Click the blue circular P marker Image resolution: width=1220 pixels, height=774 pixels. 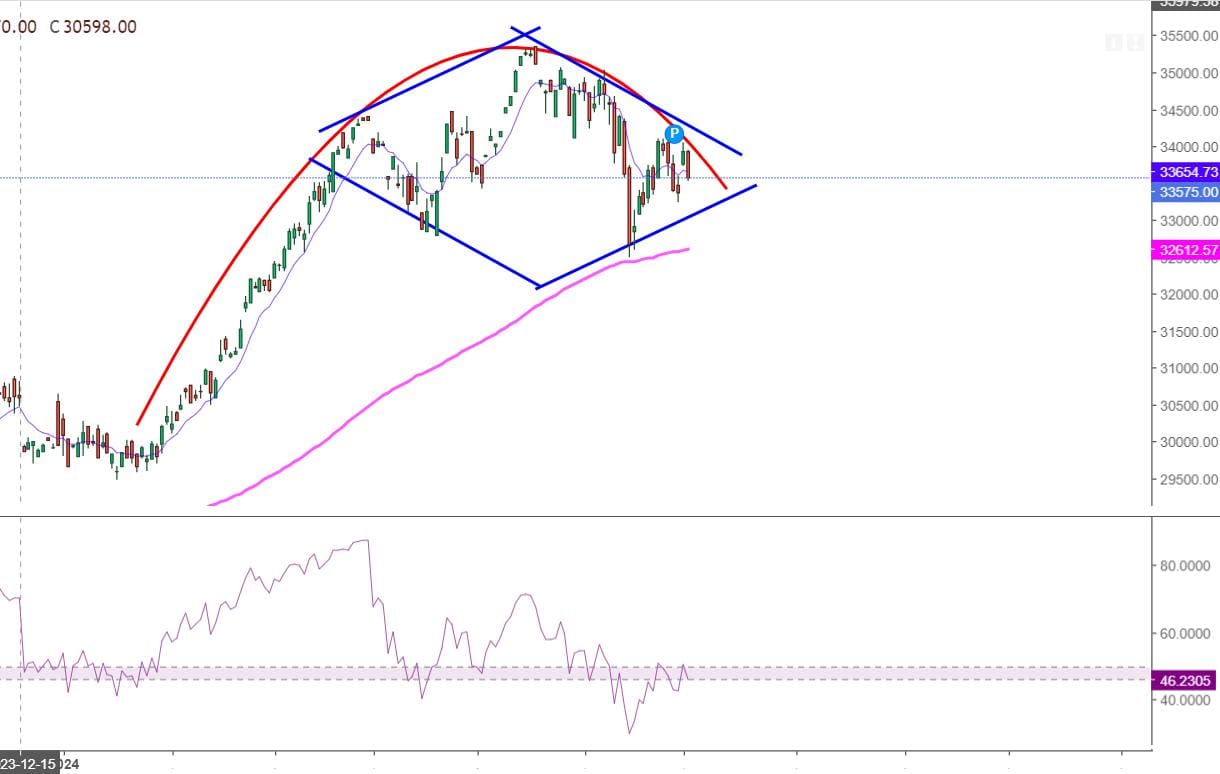tap(674, 133)
